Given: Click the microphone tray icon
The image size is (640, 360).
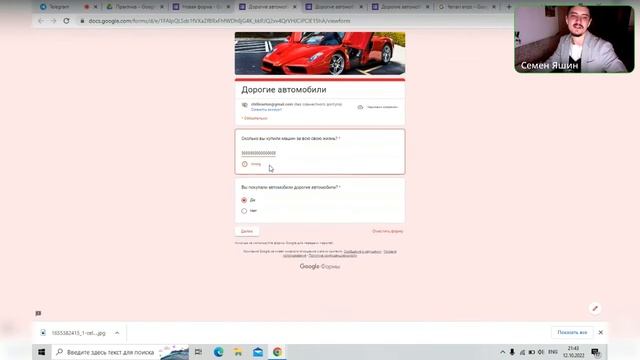Looking at the screenshot, I should (512, 352).
